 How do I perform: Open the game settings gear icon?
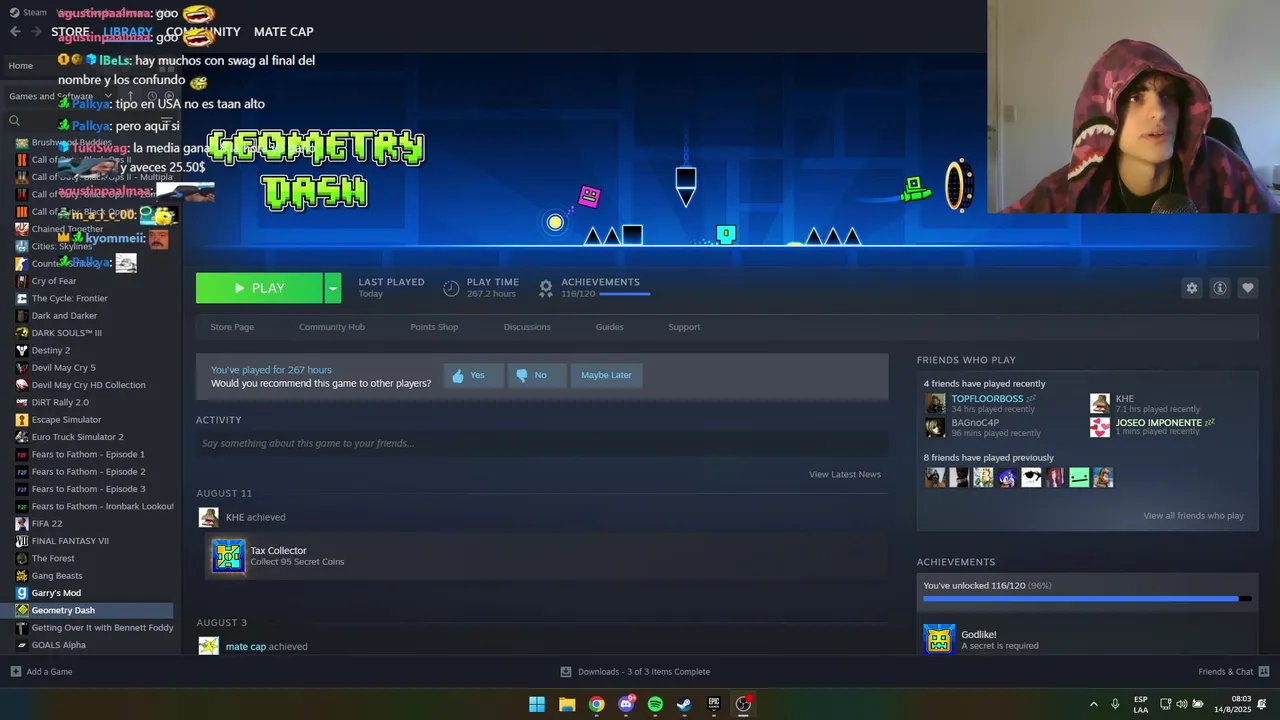pos(1191,288)
